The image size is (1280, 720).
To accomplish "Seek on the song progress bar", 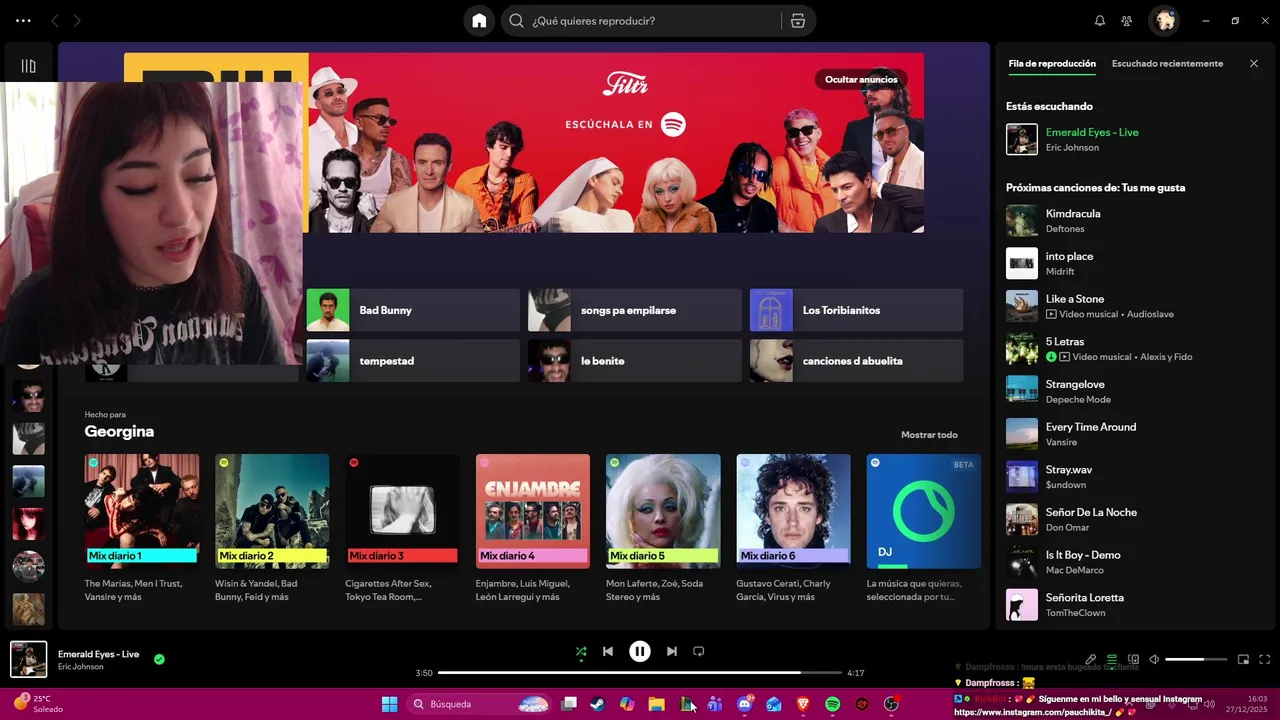I will point(640,673).
